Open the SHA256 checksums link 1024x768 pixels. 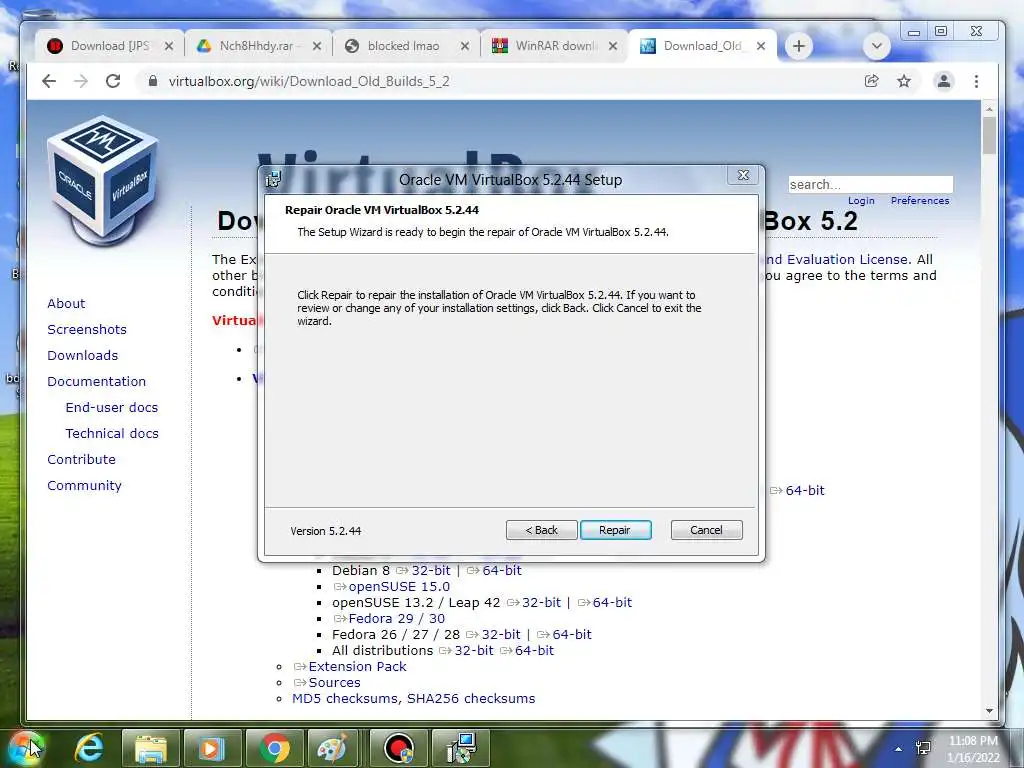tap(471, 699)
